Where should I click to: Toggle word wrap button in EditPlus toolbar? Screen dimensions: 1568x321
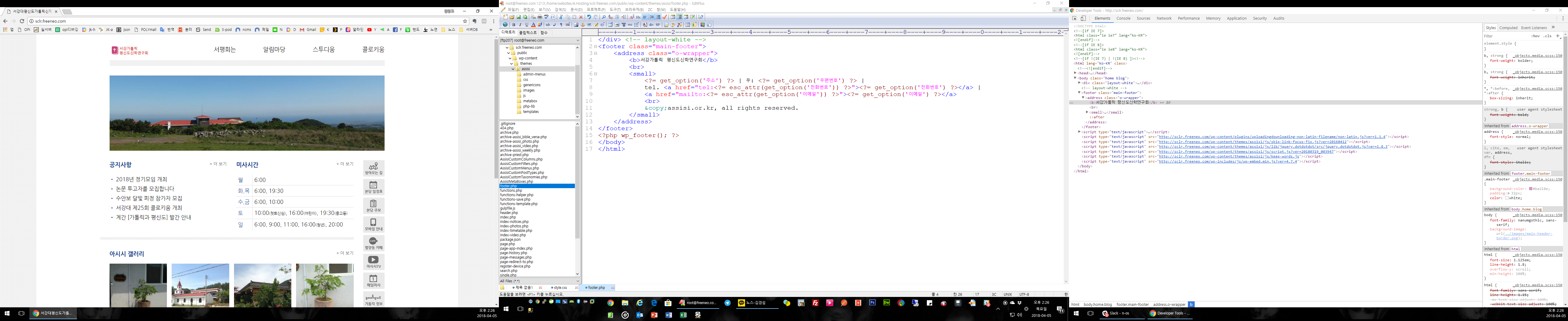pos(645,17)
